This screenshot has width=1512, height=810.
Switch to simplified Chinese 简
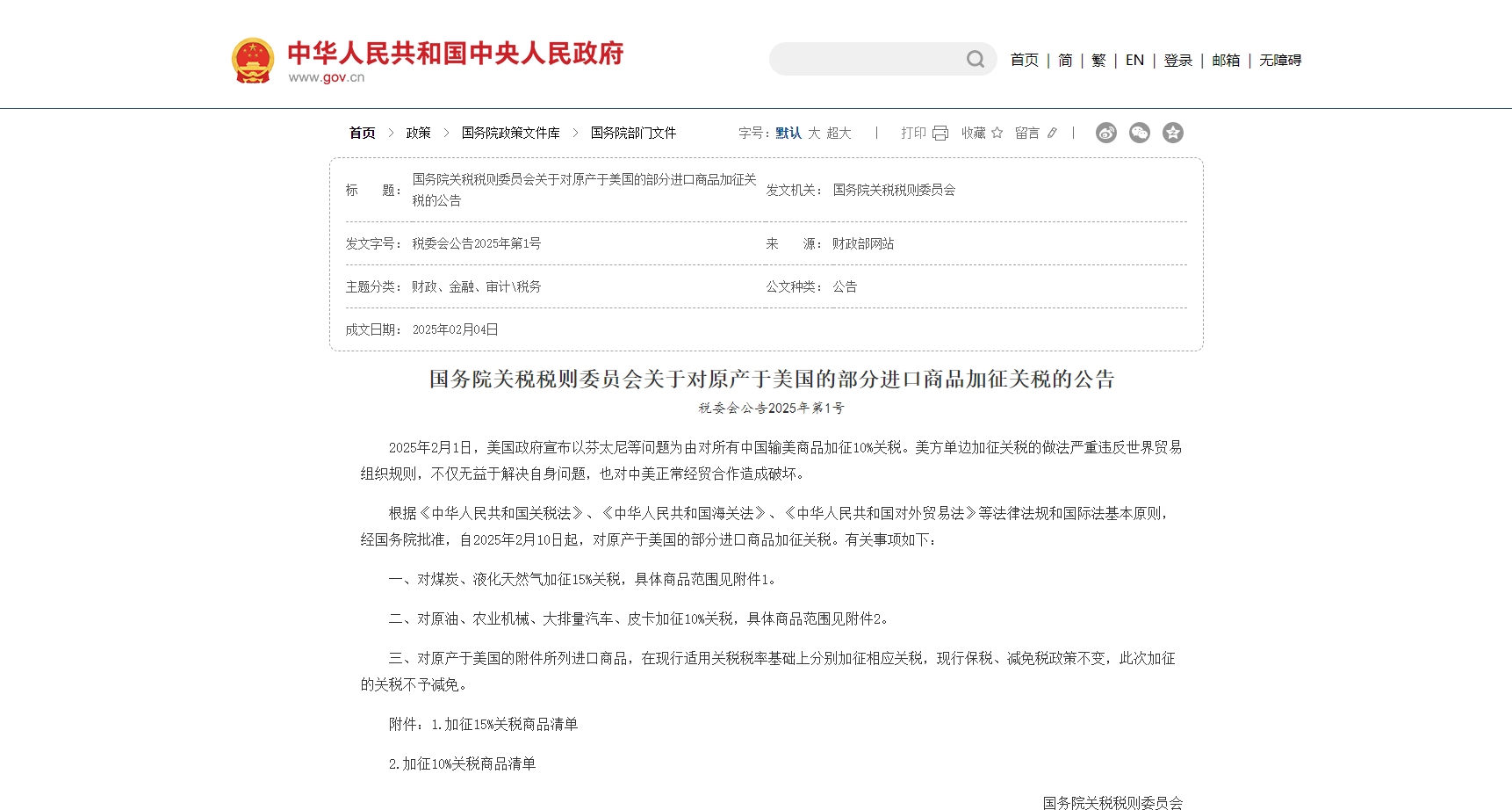coord(1065,61)
